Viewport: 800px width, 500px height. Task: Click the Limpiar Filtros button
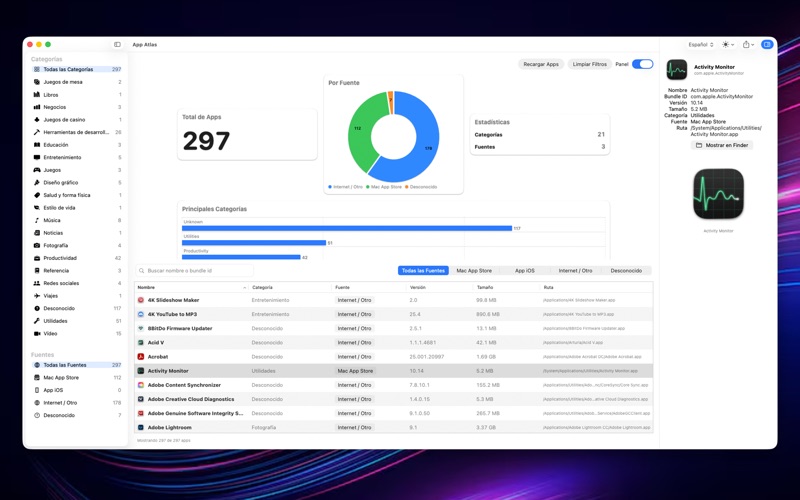click(589, 64)
